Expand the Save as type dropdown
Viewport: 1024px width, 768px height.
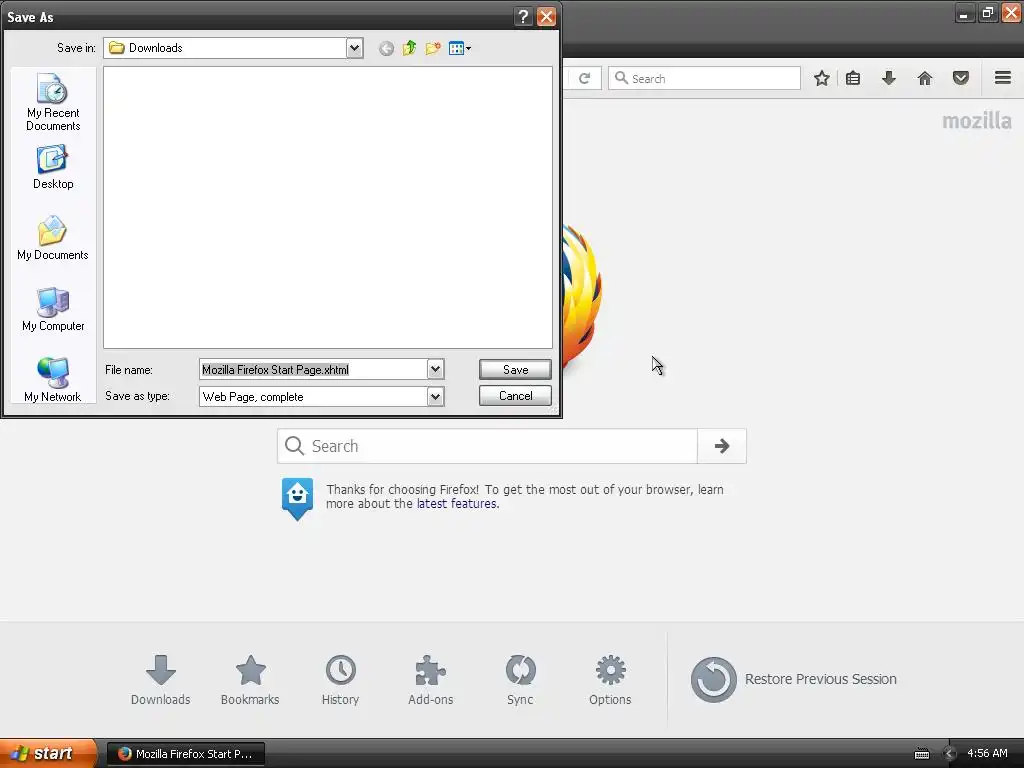(x=436, y=396)
